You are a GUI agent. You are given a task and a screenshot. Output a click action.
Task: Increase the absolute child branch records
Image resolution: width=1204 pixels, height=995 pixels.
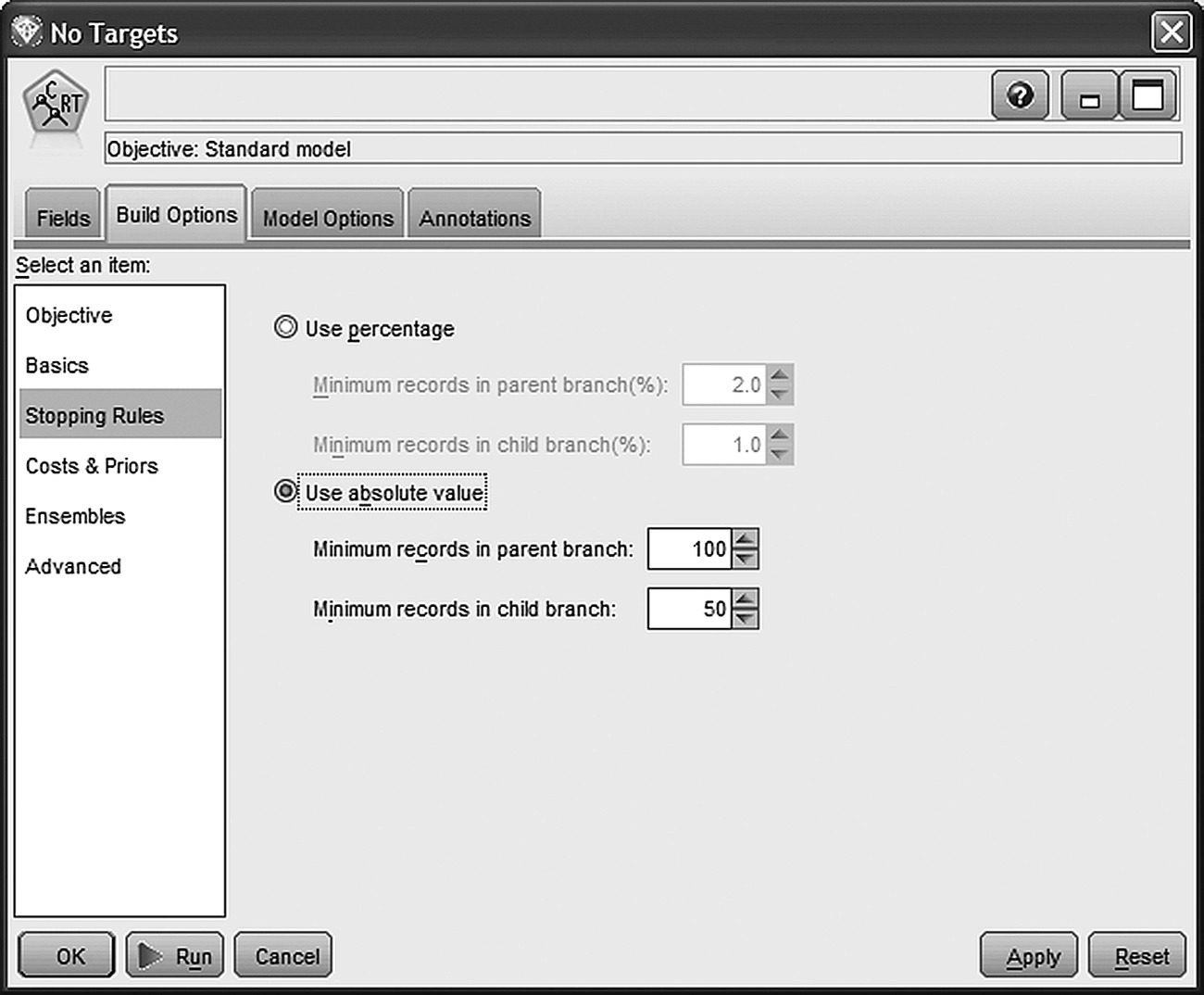click(746, 599)
